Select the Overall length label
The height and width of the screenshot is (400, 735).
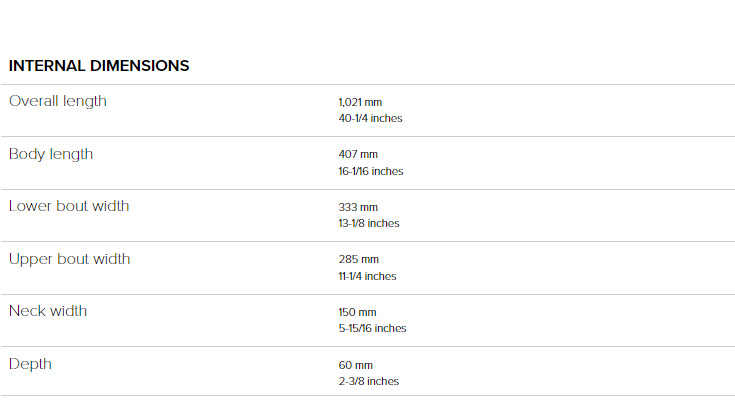[58, 101]
